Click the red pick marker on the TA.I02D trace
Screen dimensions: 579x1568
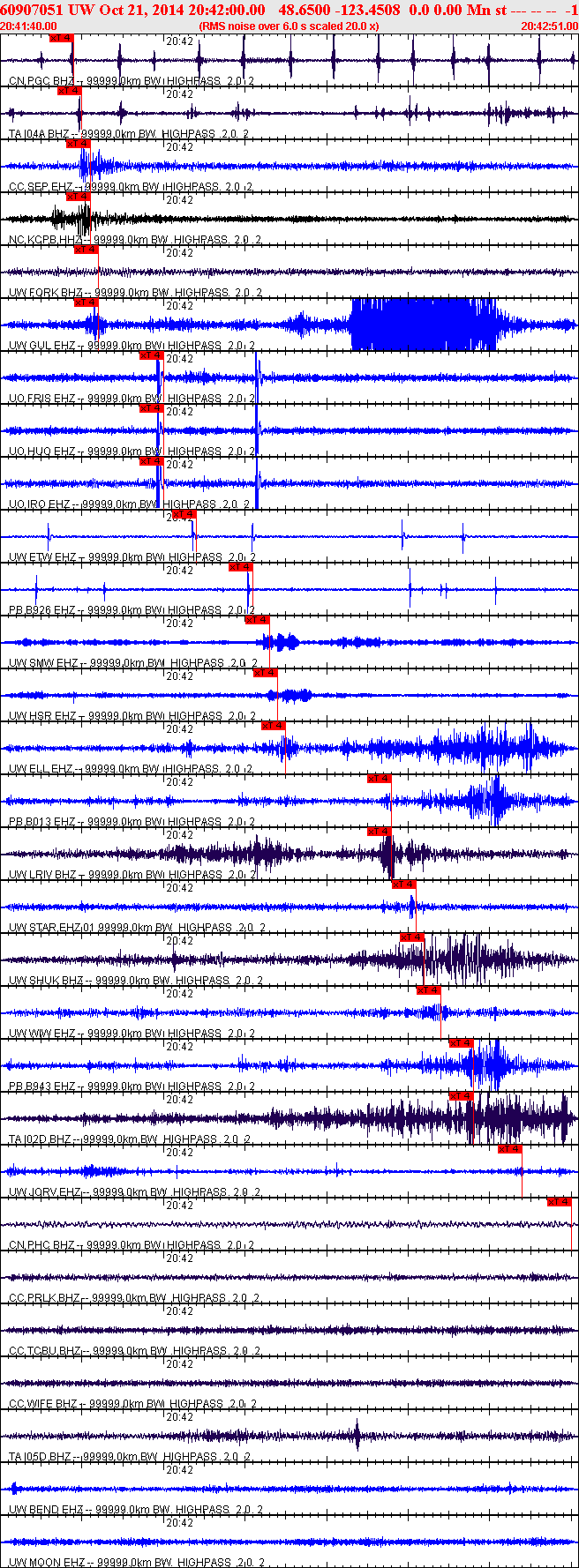point(462,1096)
